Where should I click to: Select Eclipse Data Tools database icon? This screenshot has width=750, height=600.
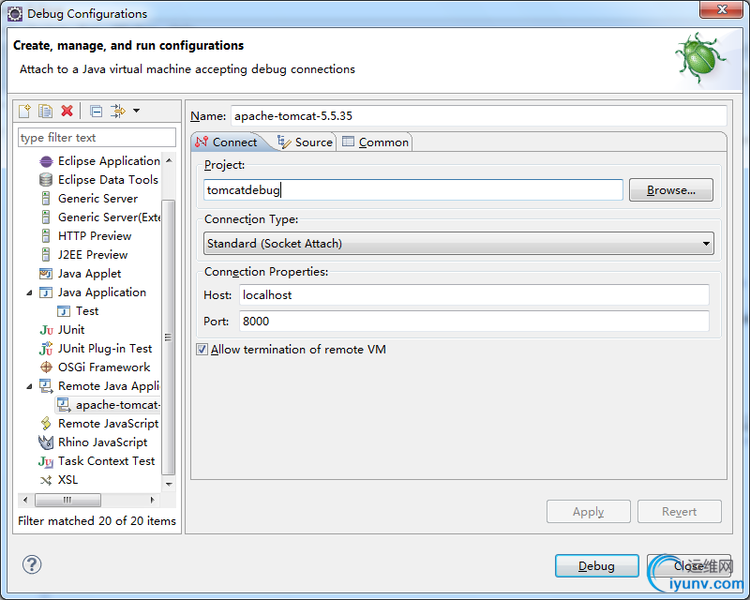coord(46,180)
